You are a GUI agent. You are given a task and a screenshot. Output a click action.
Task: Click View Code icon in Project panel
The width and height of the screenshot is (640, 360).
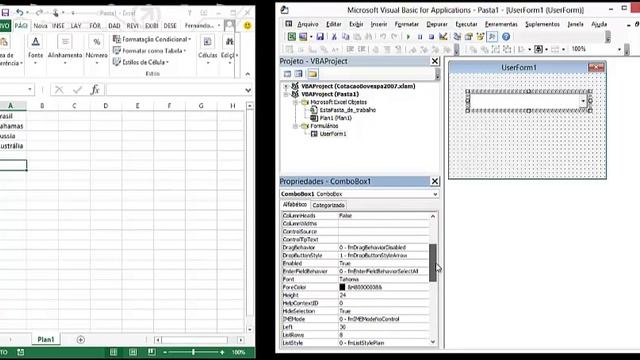pyautogui.click(x=287, y=74)
